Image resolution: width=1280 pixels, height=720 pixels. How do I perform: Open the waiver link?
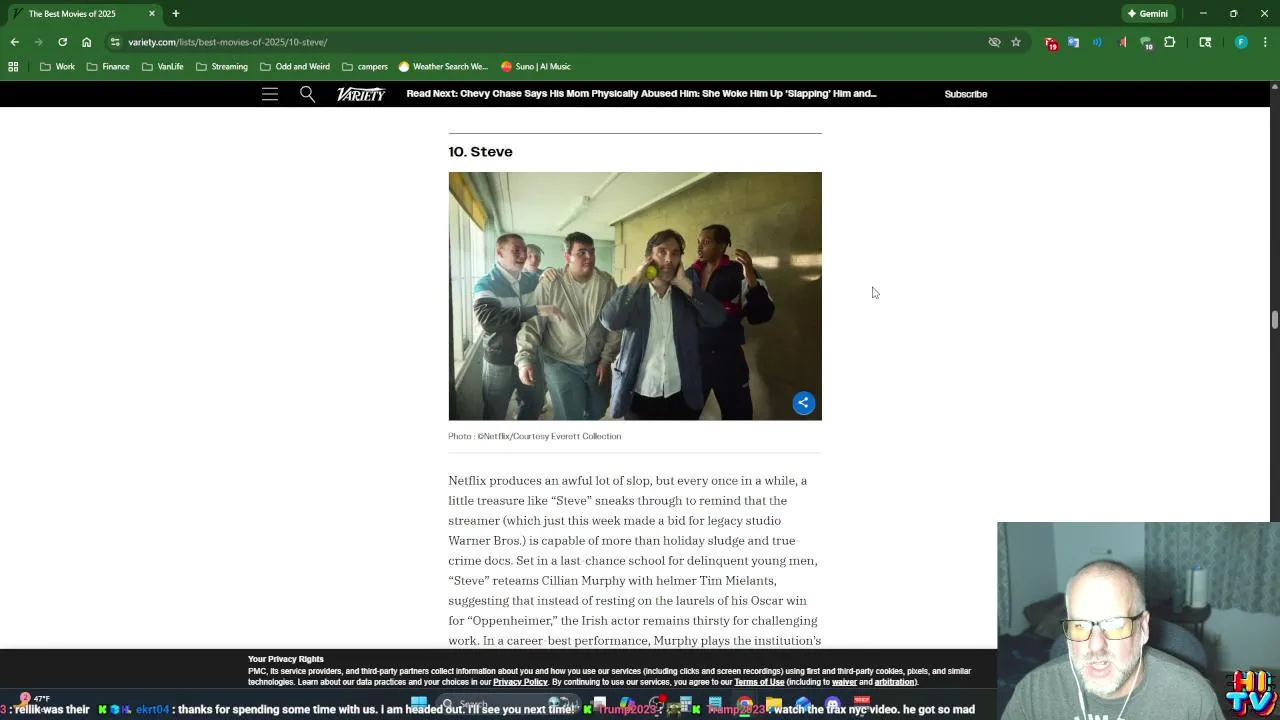point(844,682)
